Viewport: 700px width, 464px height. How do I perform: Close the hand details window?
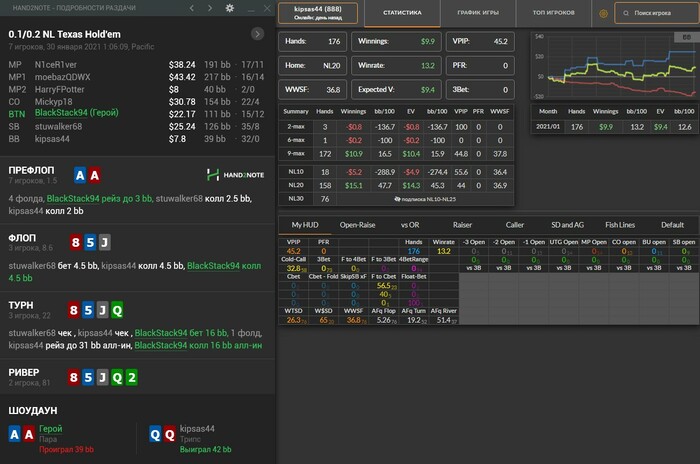click(267, 8)
